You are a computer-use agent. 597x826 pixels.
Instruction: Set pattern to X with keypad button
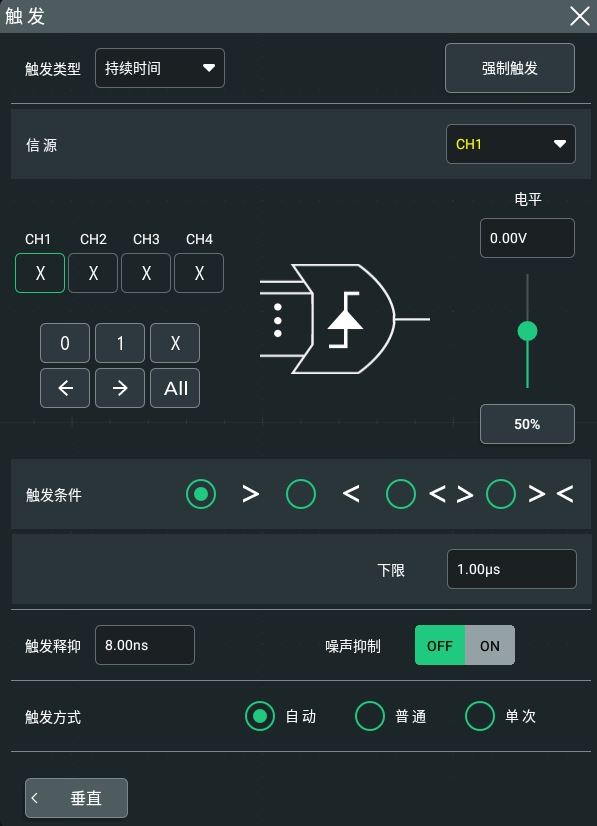(175, 343)
